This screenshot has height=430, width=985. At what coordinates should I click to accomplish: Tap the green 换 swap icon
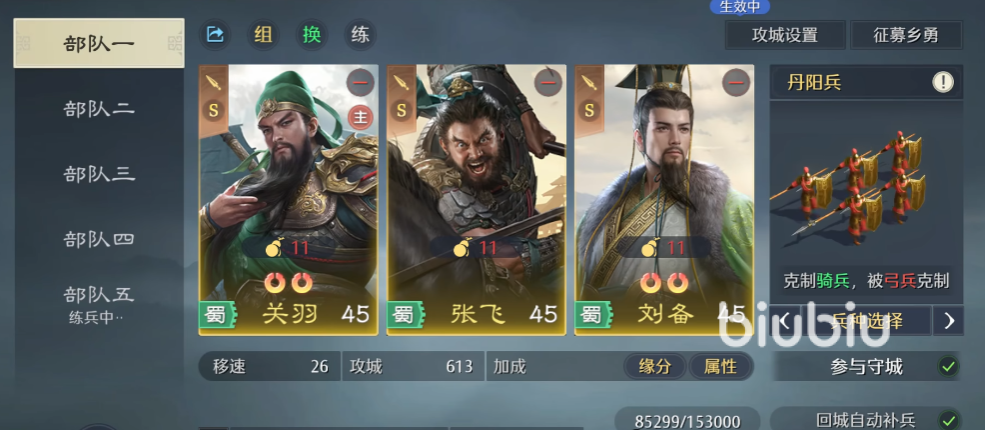tap(312, 35)
